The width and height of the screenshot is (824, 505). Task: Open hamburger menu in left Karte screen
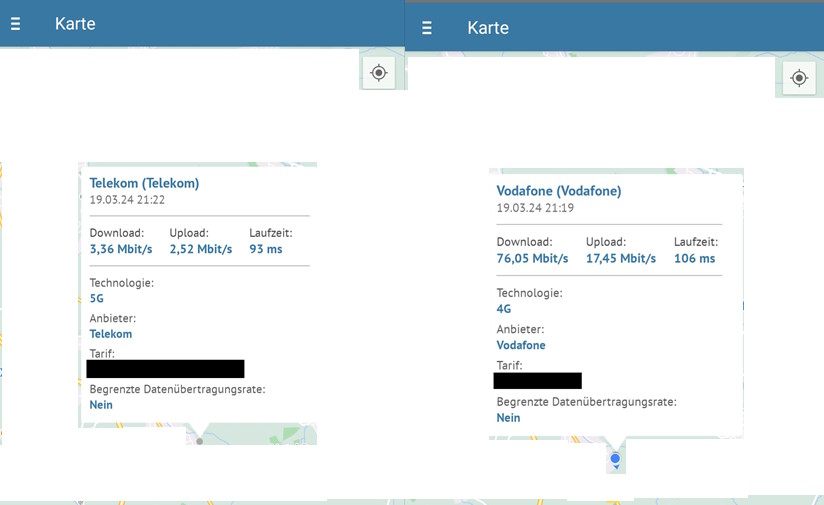coord(16,24)
